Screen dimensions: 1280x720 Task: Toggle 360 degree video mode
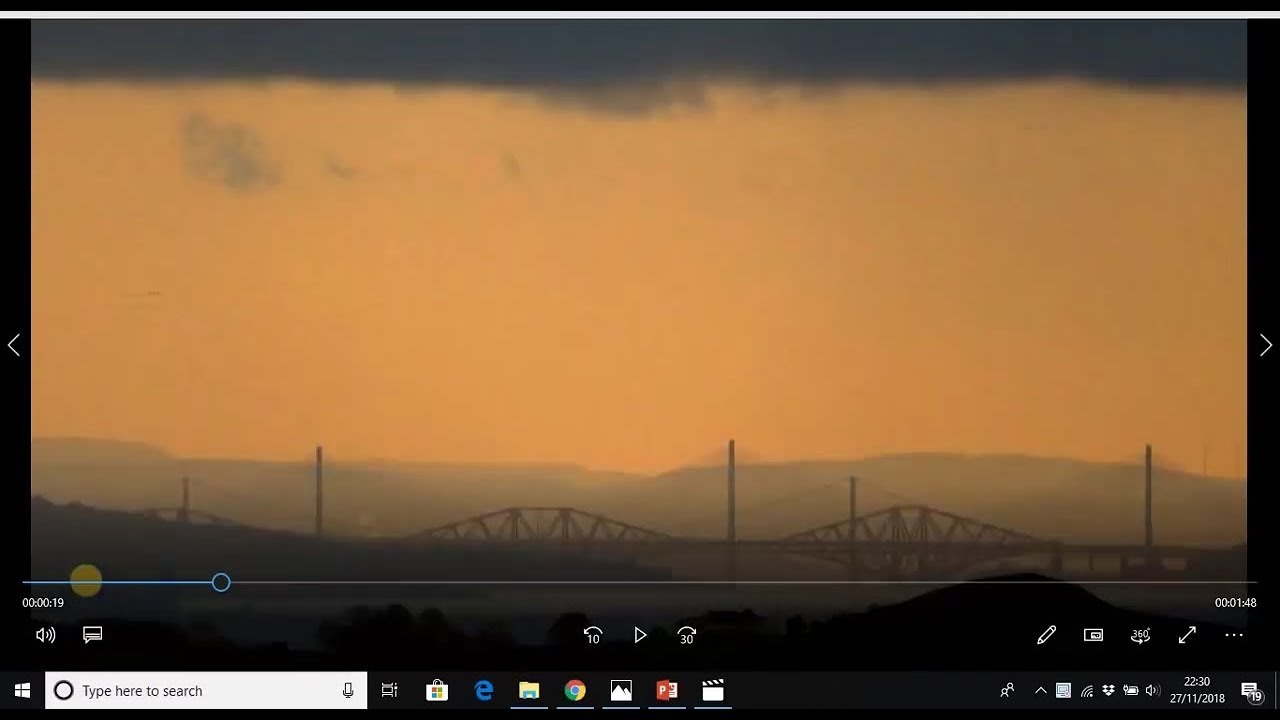tap(1140, 635)
